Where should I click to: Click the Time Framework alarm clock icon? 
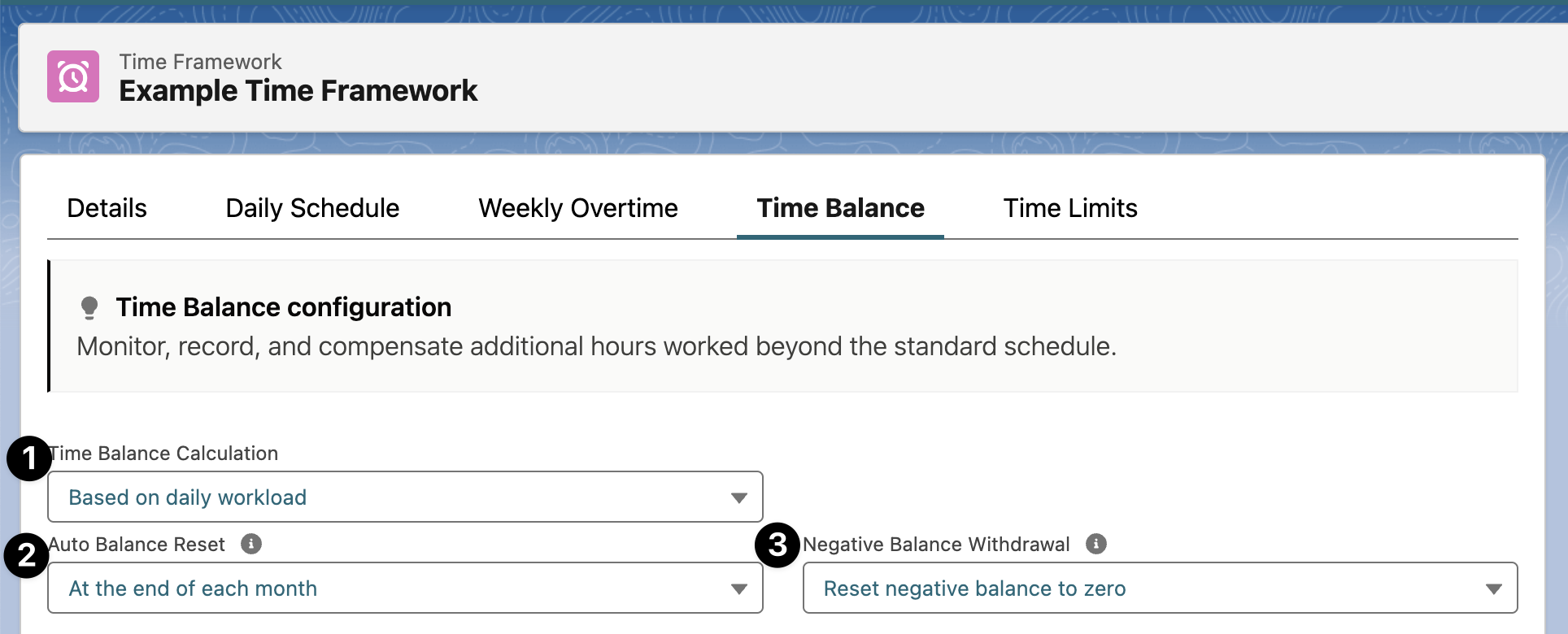tap(73, 77)
